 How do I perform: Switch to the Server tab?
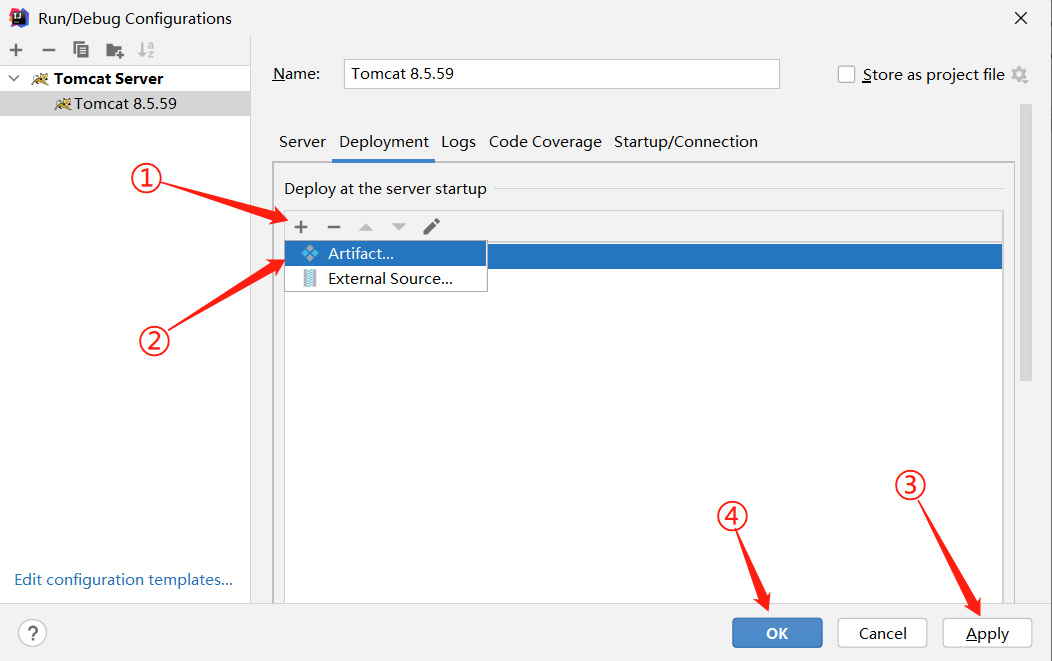(302, 142)
